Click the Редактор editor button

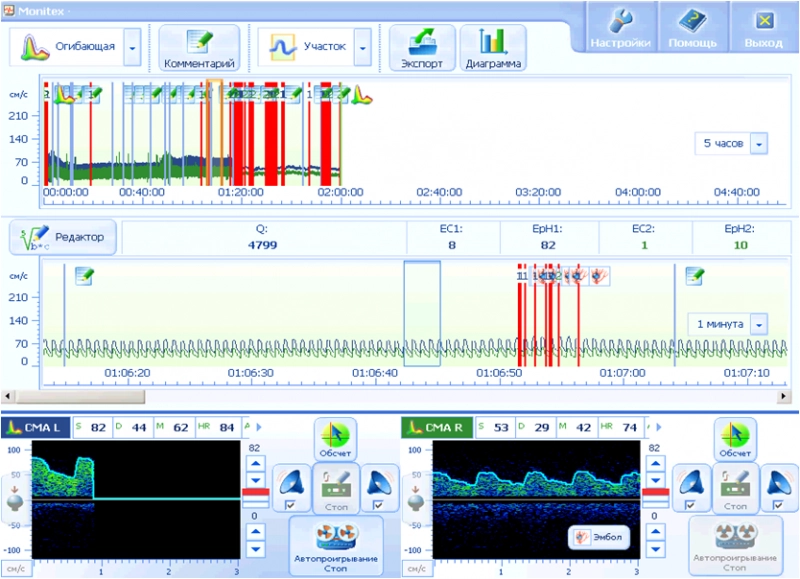[64, 237]
